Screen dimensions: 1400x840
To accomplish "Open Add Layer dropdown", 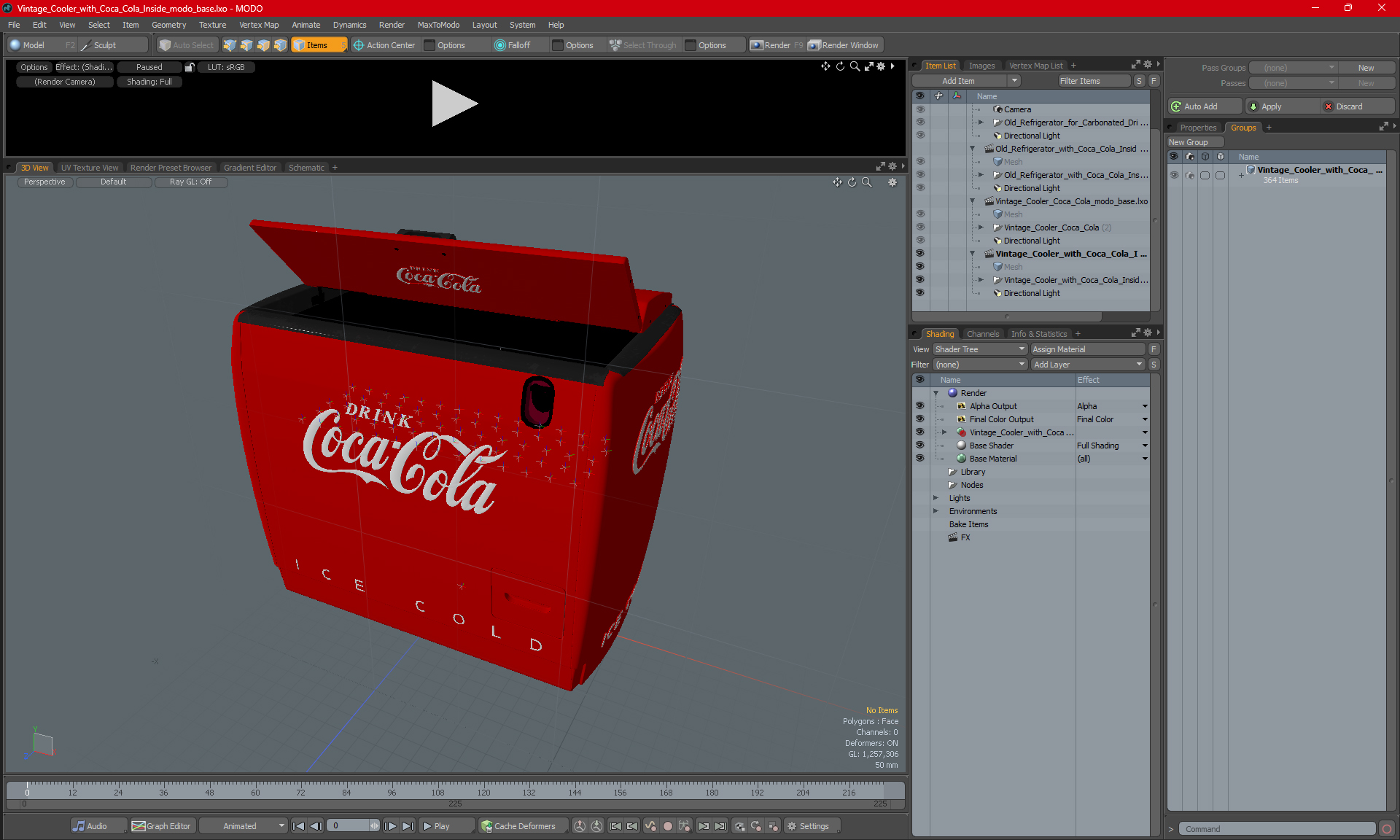I will 1089,365.
